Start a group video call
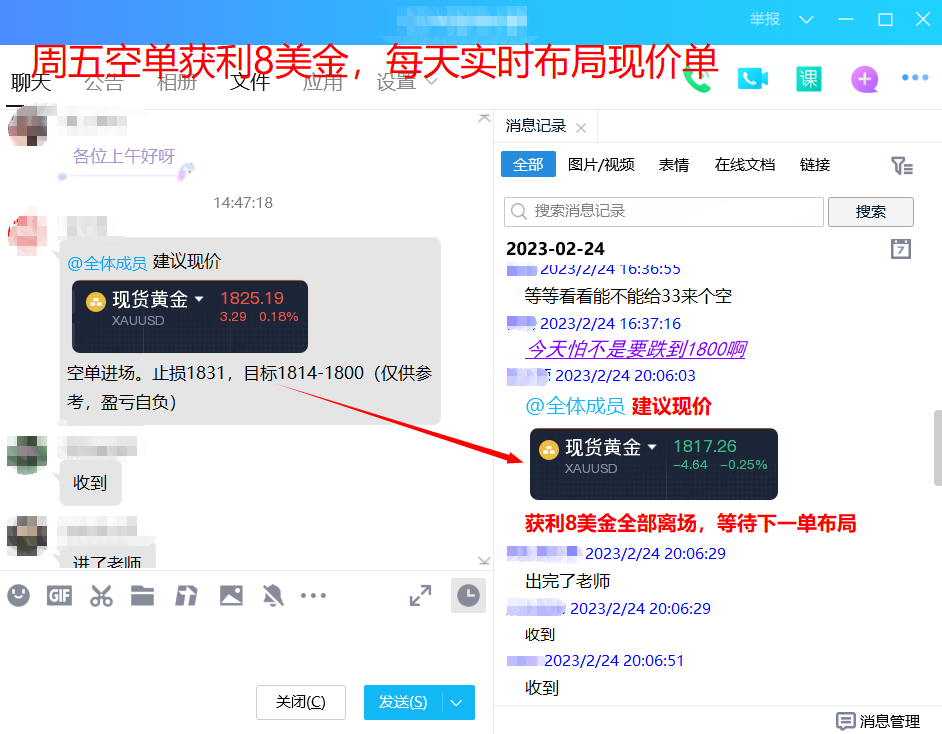The height and width of the screenshot is (734, 942). (752, 79)
